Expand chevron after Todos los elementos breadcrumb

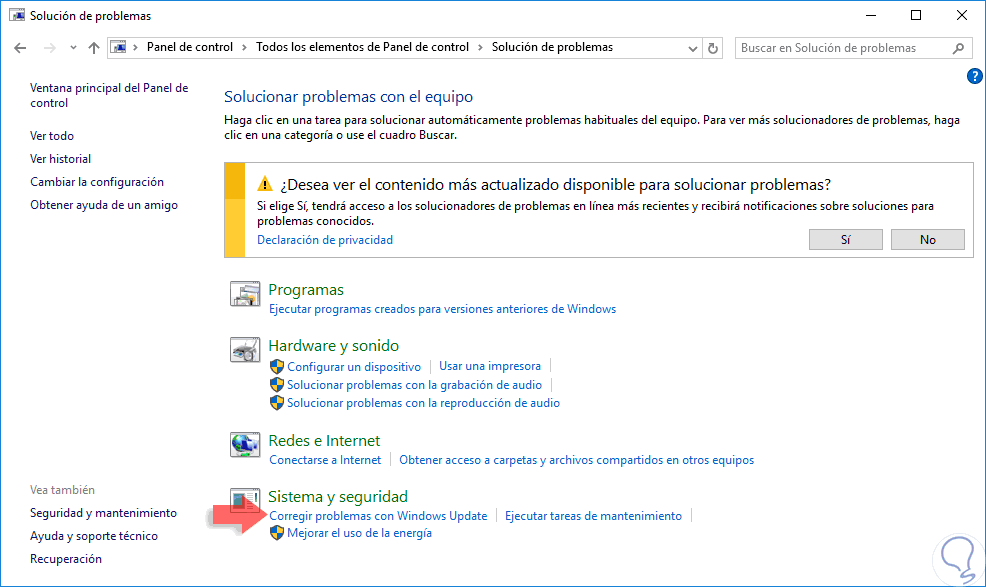(x=480, y=48)
